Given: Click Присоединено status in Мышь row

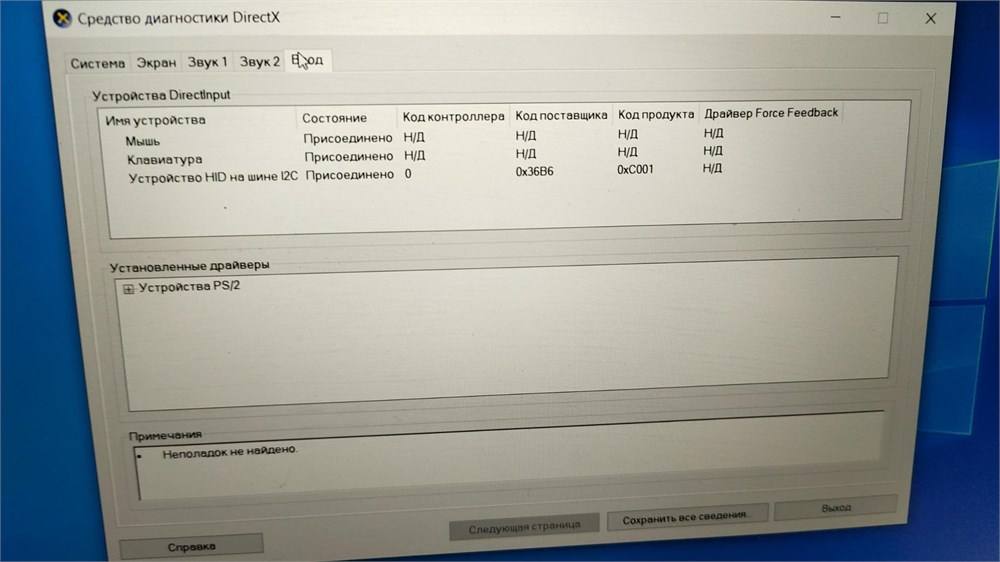Looking at the screenshot, I should point(348,138).
